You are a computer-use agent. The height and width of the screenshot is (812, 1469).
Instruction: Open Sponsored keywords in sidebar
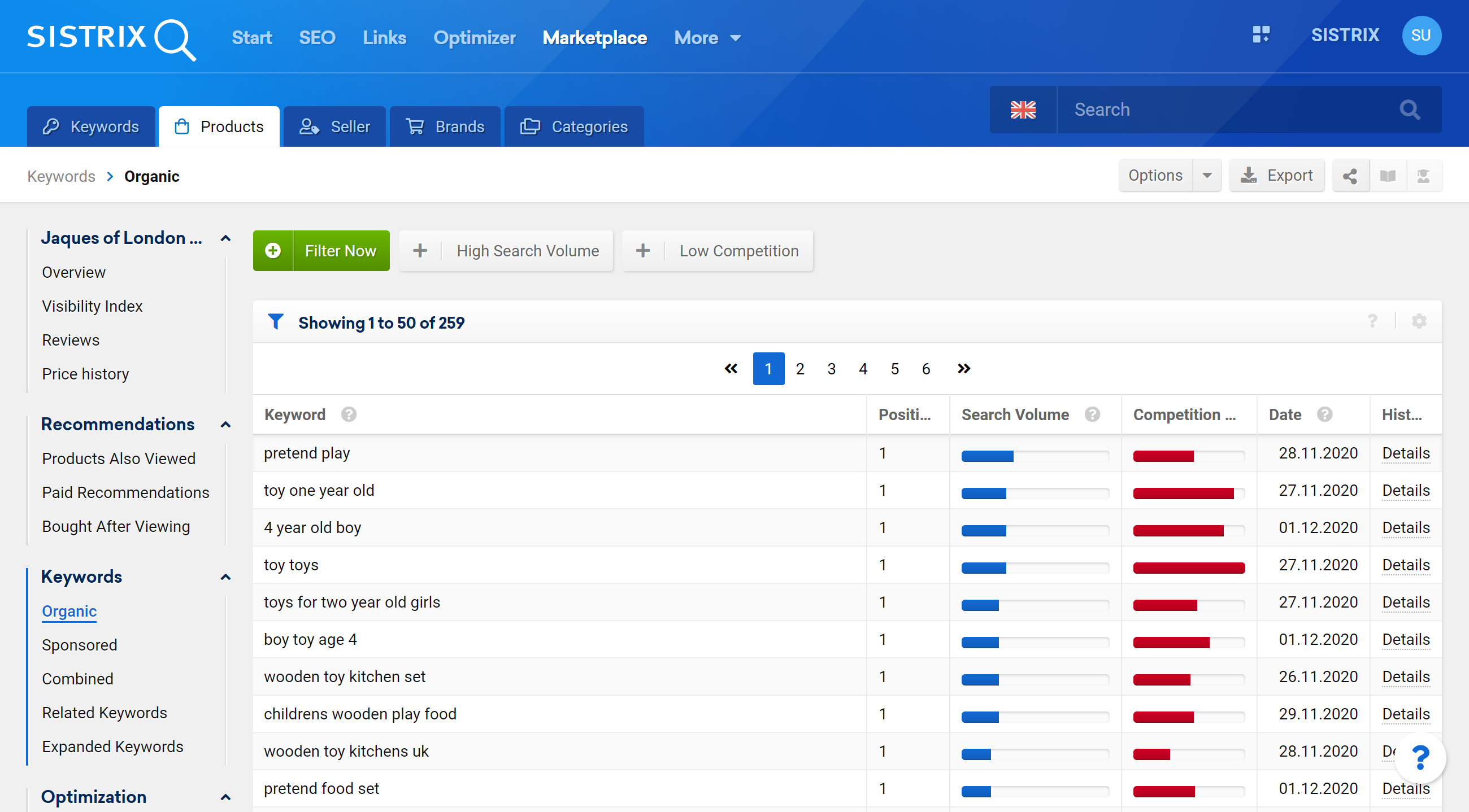tap(79, 645)
